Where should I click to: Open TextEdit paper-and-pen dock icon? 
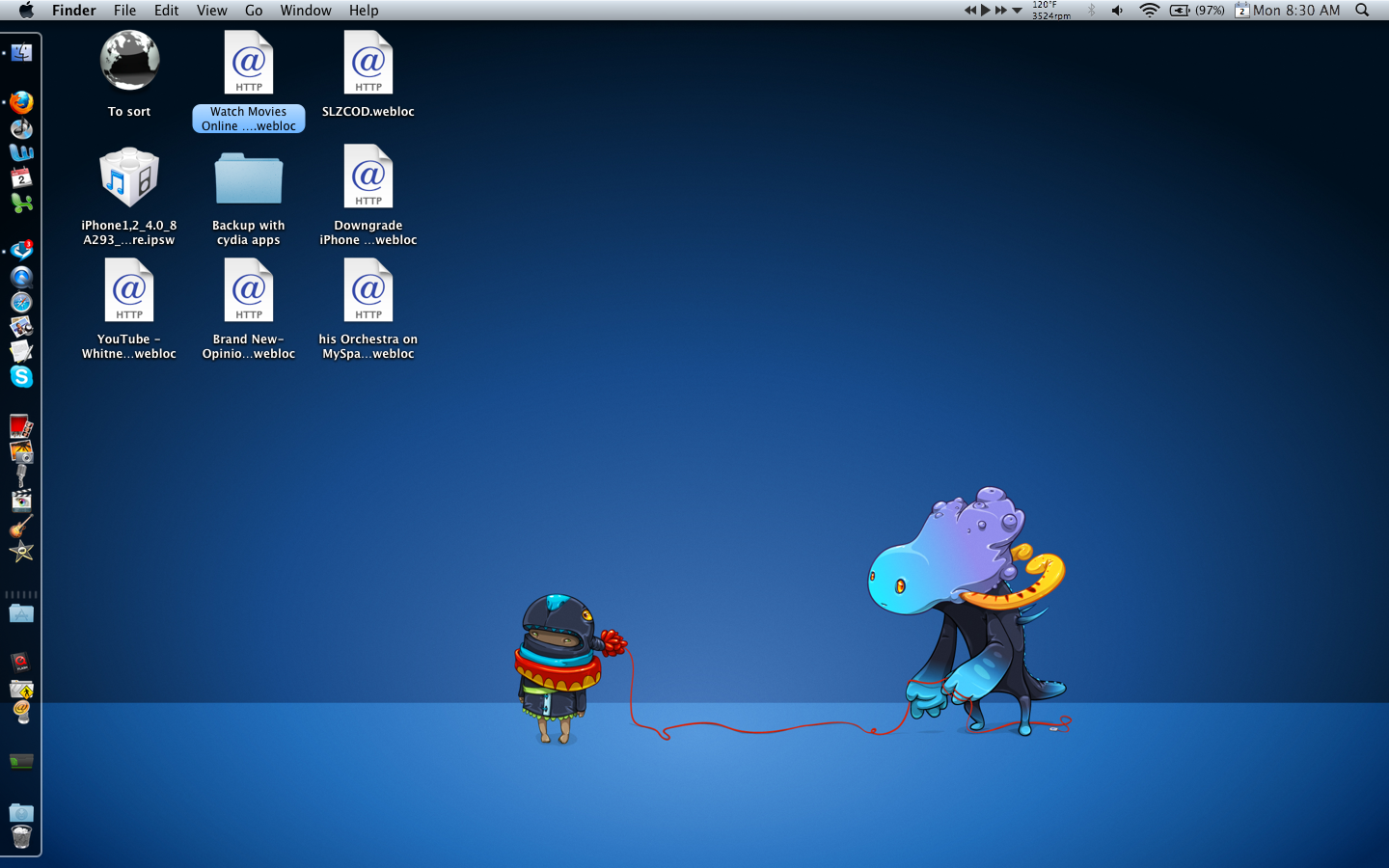tap(21, 352)
